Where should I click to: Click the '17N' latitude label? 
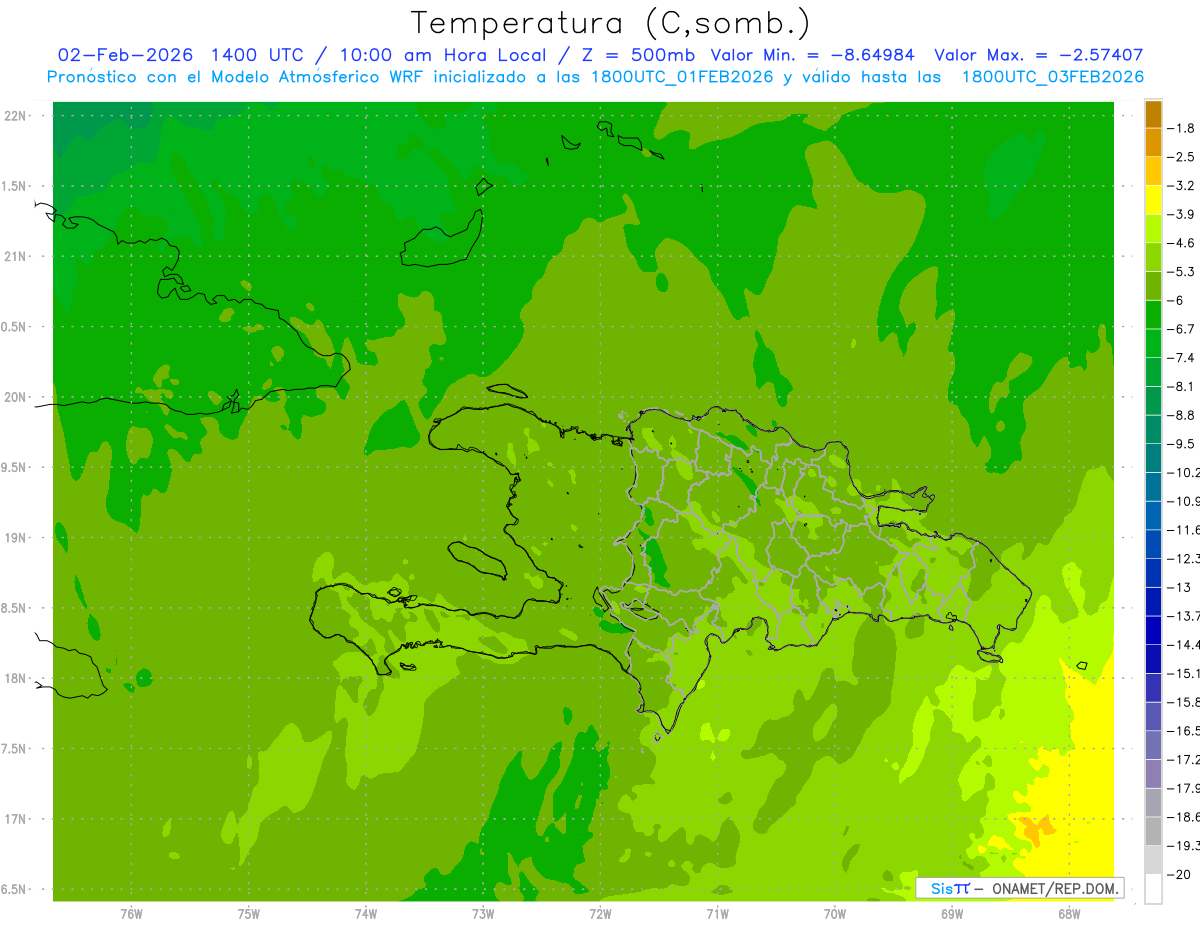pyautogui.click(x=15, y=819)
